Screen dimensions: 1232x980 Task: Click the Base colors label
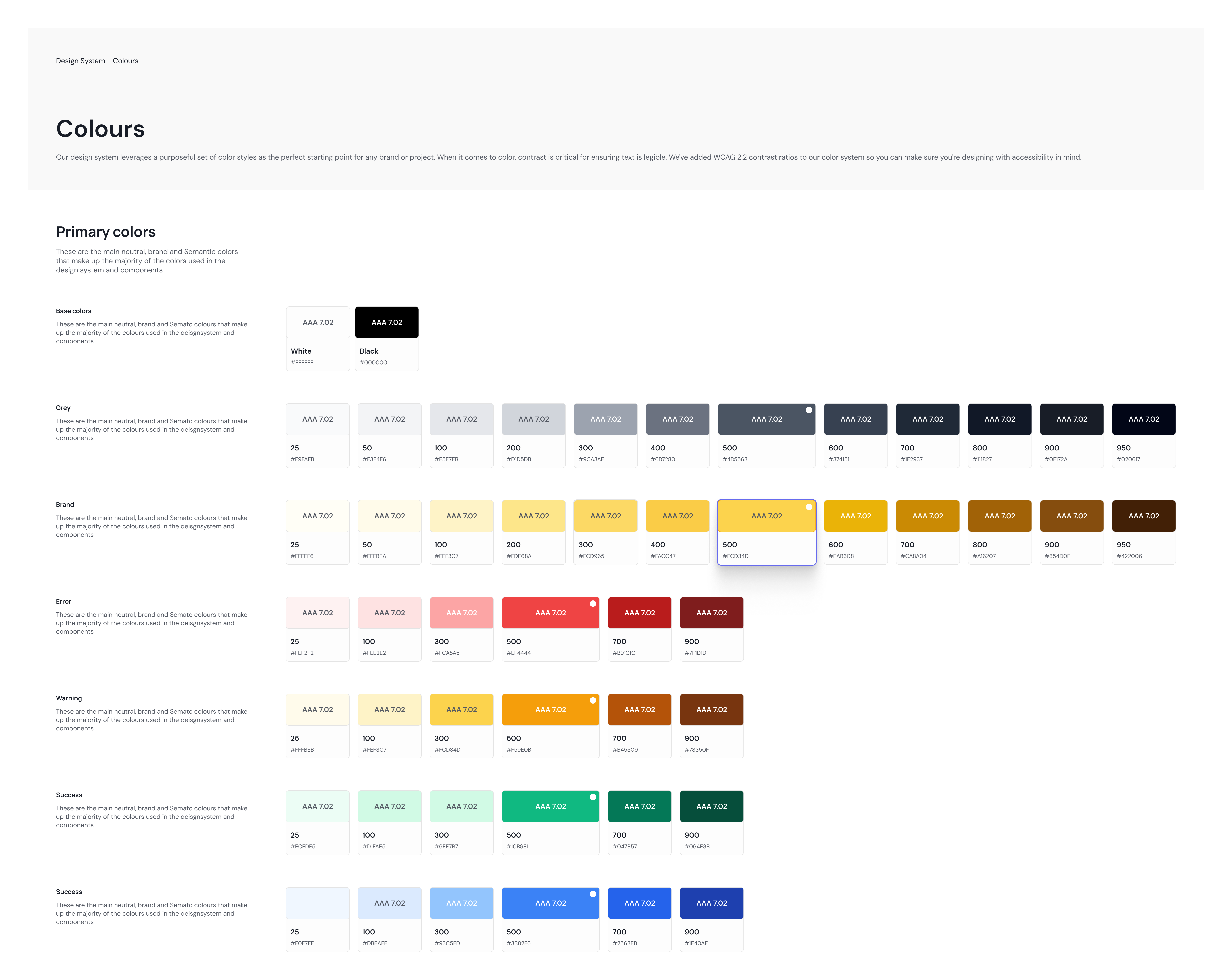point(74,311)
